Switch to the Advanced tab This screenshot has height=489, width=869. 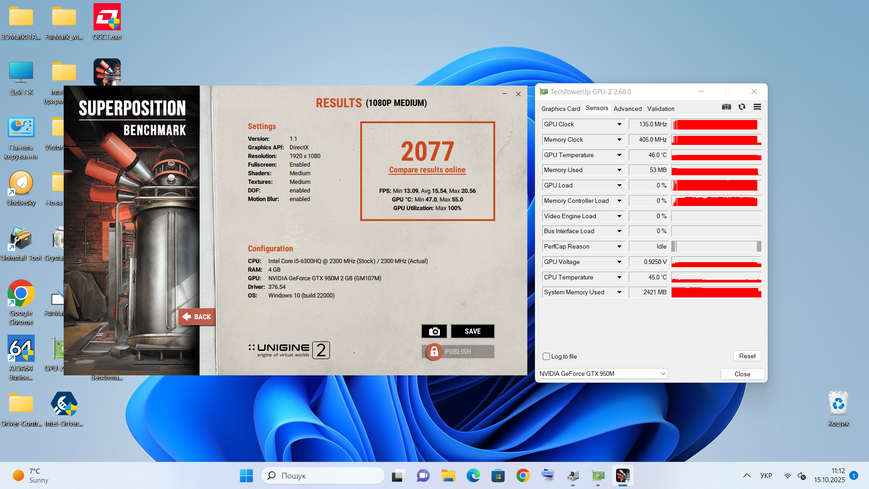tap(627, 109)
